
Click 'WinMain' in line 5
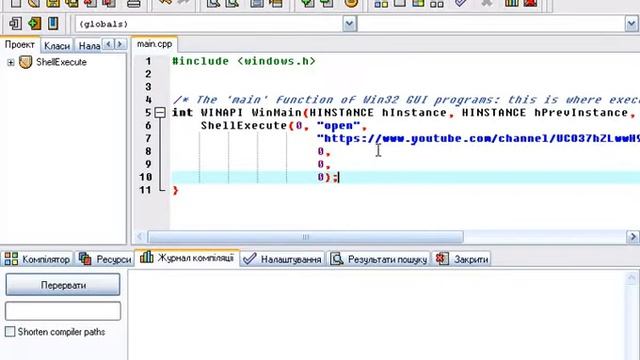[276, 113]
